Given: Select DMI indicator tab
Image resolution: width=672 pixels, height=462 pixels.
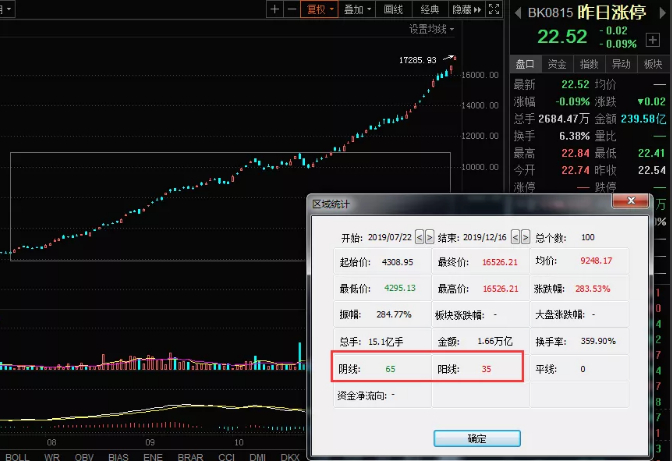Looking at the screenshot, I should [x=258, y=457].
